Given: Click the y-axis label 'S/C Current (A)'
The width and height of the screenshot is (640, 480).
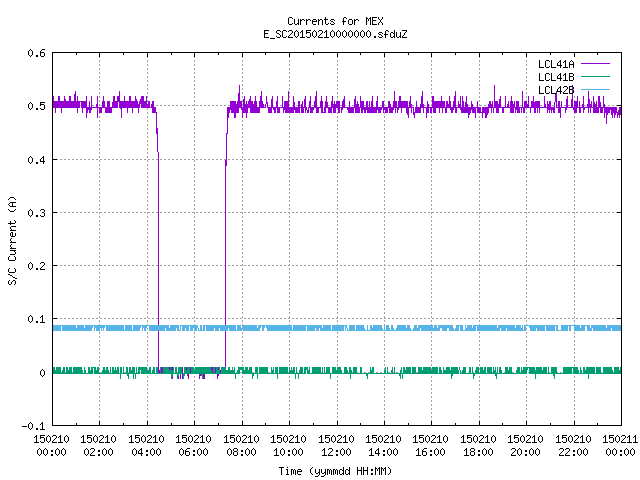Looking at the screenshot, I should [x=12, y=241].
